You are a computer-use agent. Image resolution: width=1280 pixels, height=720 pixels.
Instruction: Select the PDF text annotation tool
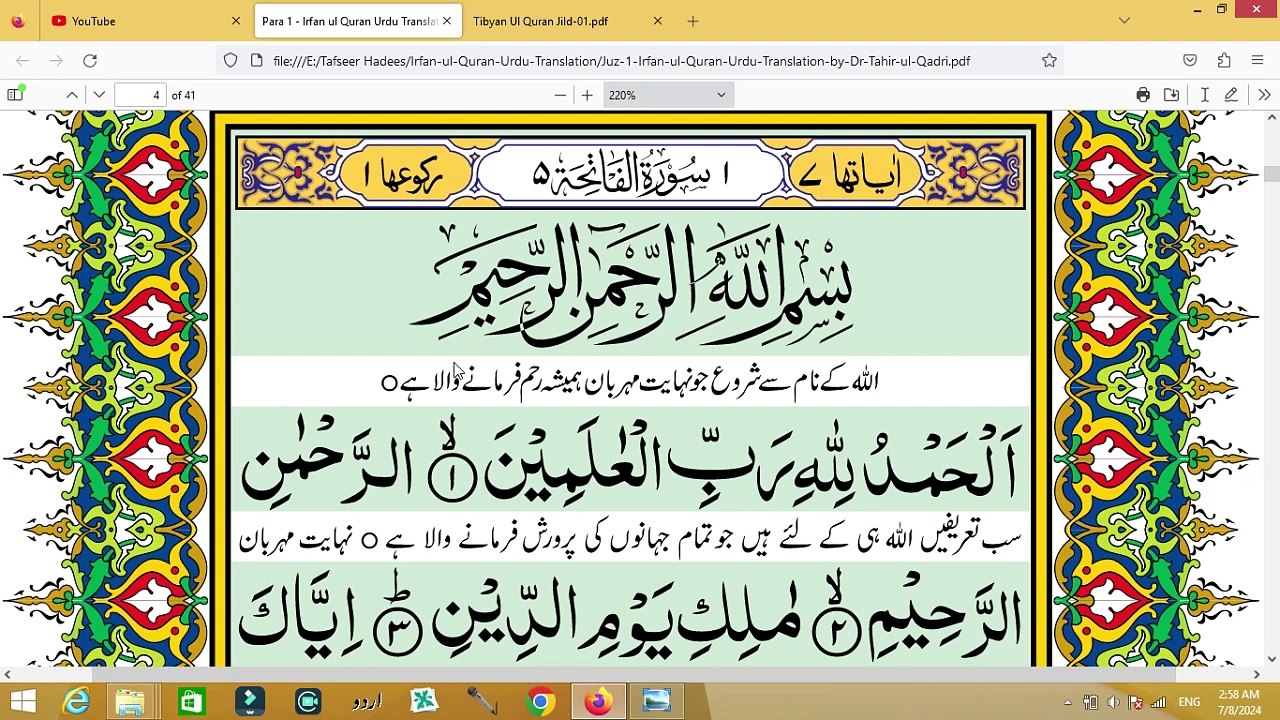[1205, 95]
